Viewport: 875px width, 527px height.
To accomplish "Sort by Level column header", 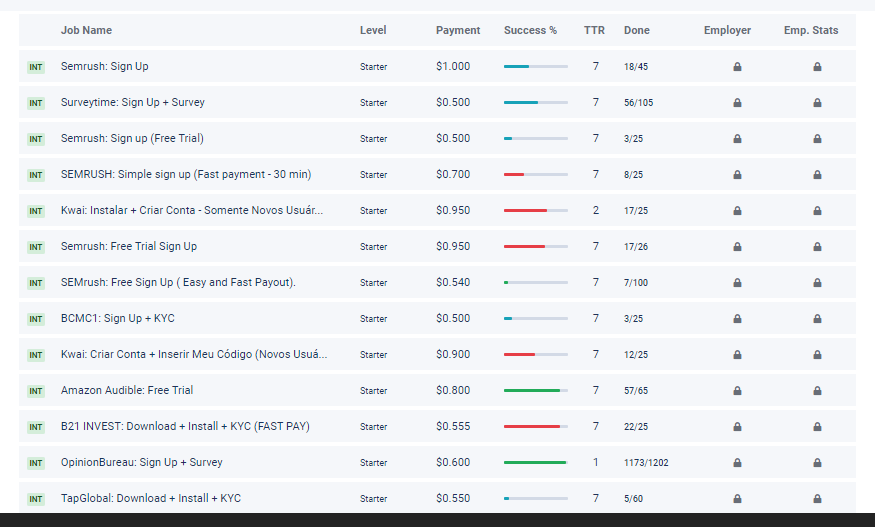I will click(373, 30).
